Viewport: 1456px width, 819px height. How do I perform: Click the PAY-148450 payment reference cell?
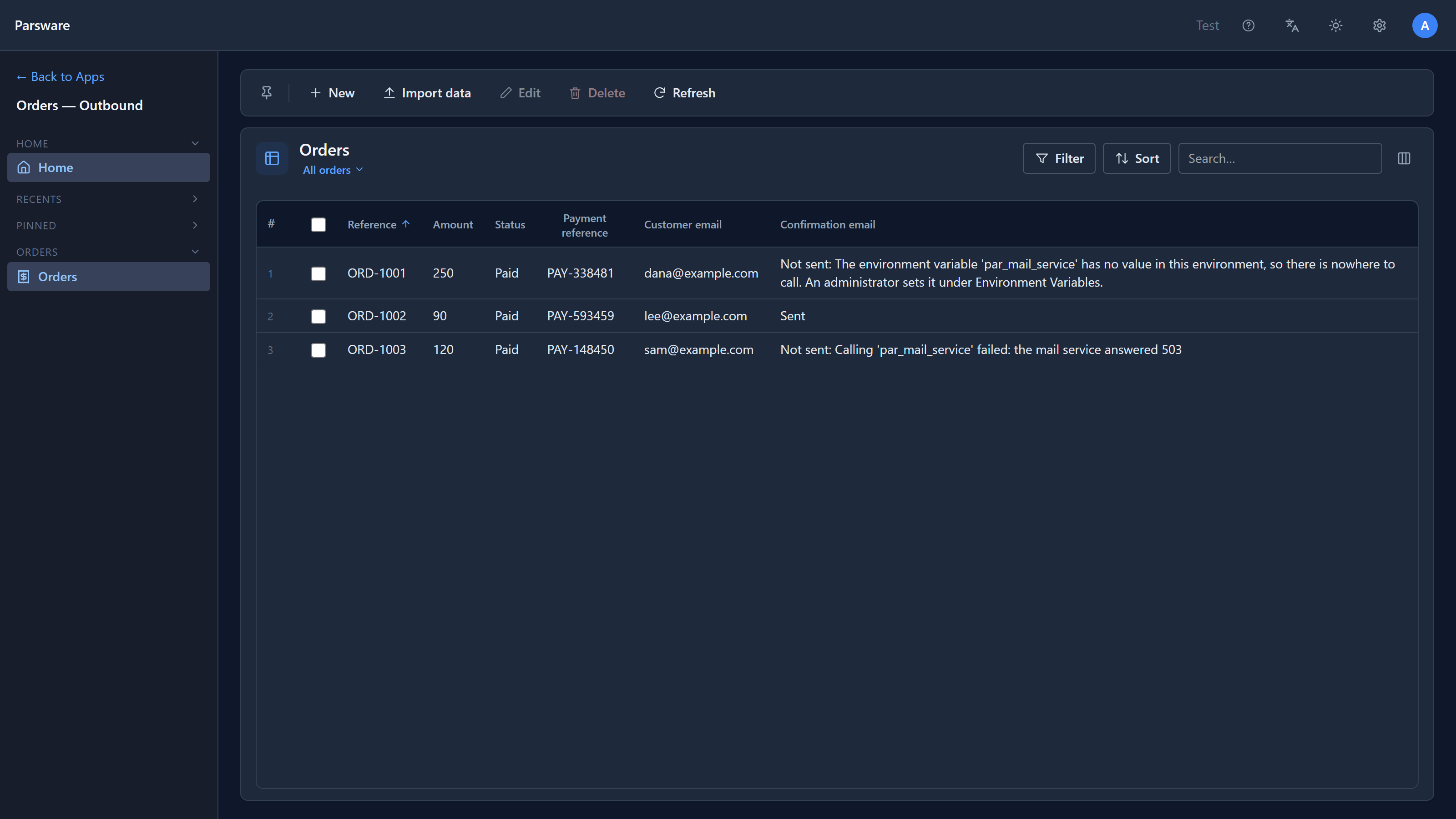(581, 350)
